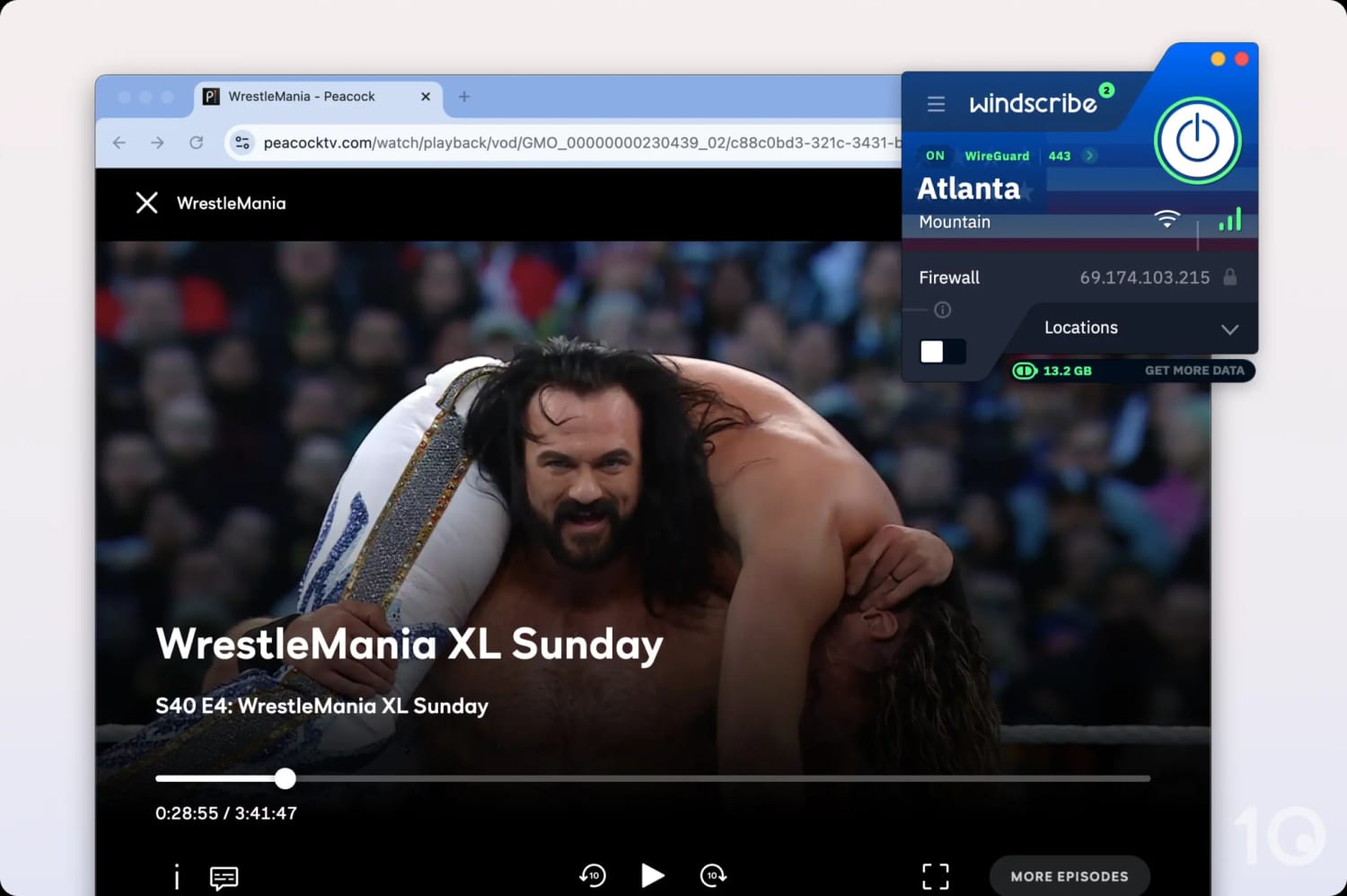Click the Get More Data link
The height and width of the screenshot is (896, 1347).
[x=1194, y=371]
